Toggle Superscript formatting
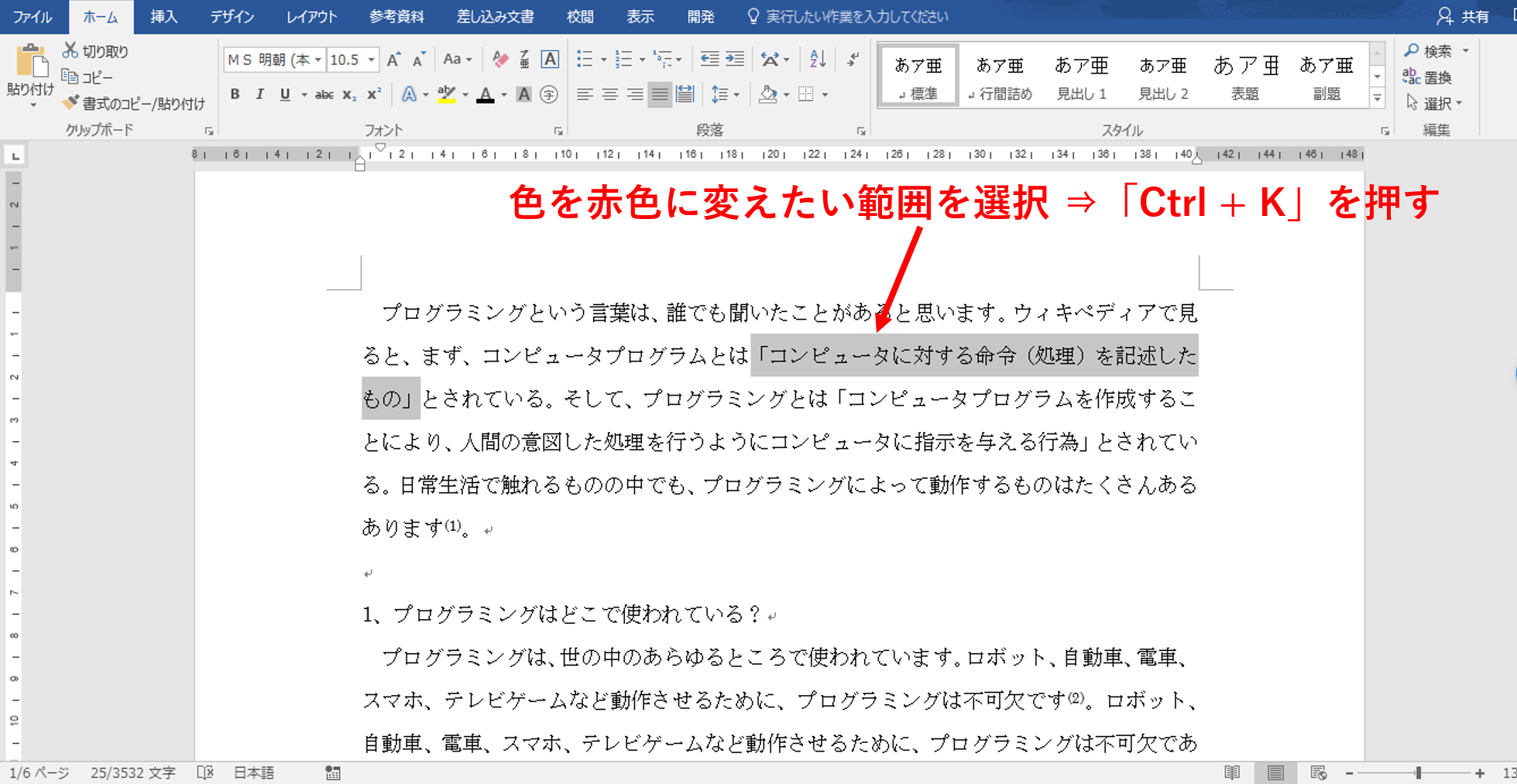Screen dimensions: 1517x784 374,94
